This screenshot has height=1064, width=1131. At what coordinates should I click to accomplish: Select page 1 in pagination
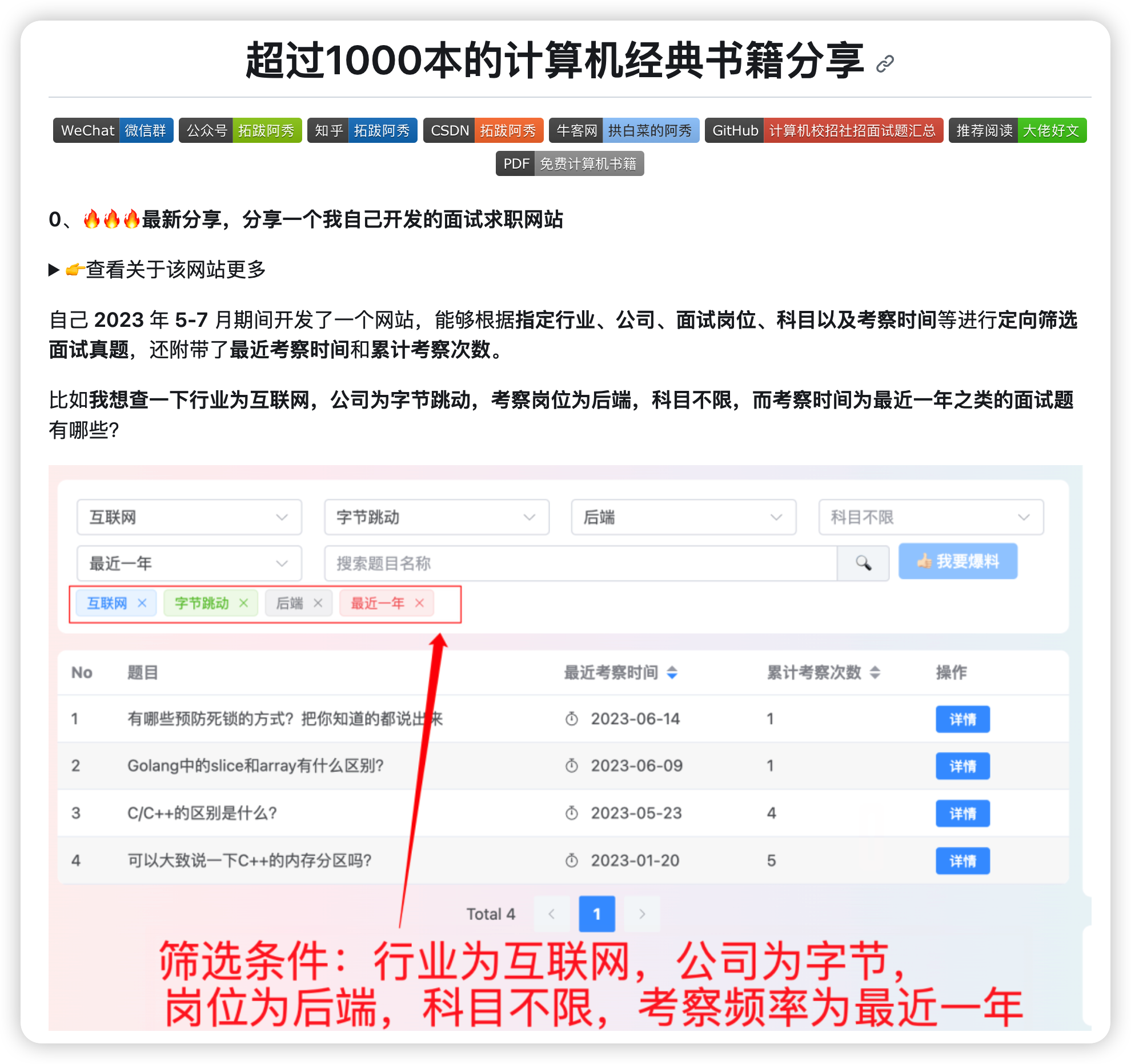click(597, 914)
